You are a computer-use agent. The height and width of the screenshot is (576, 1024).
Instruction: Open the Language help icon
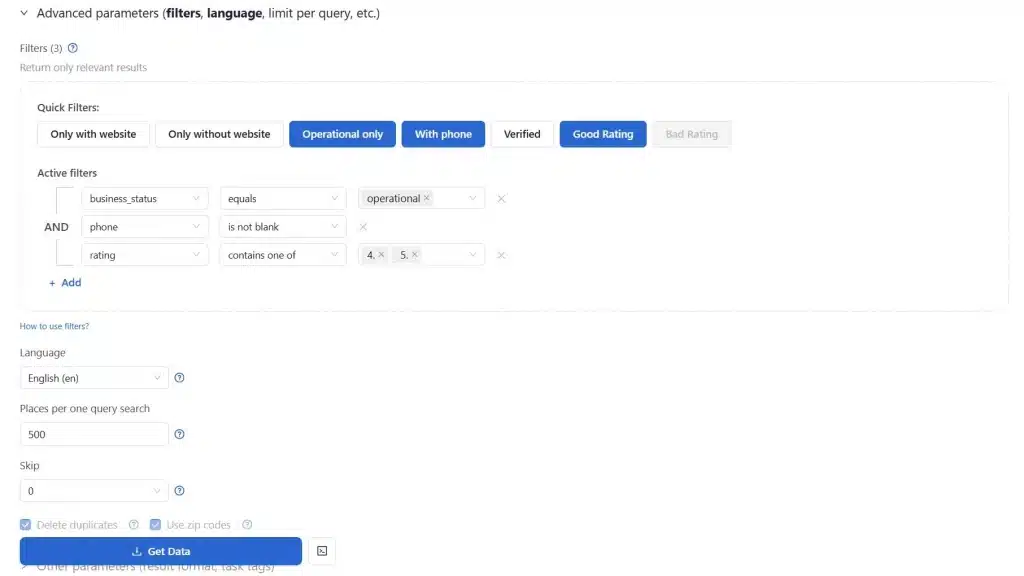[x=180, y=377]
